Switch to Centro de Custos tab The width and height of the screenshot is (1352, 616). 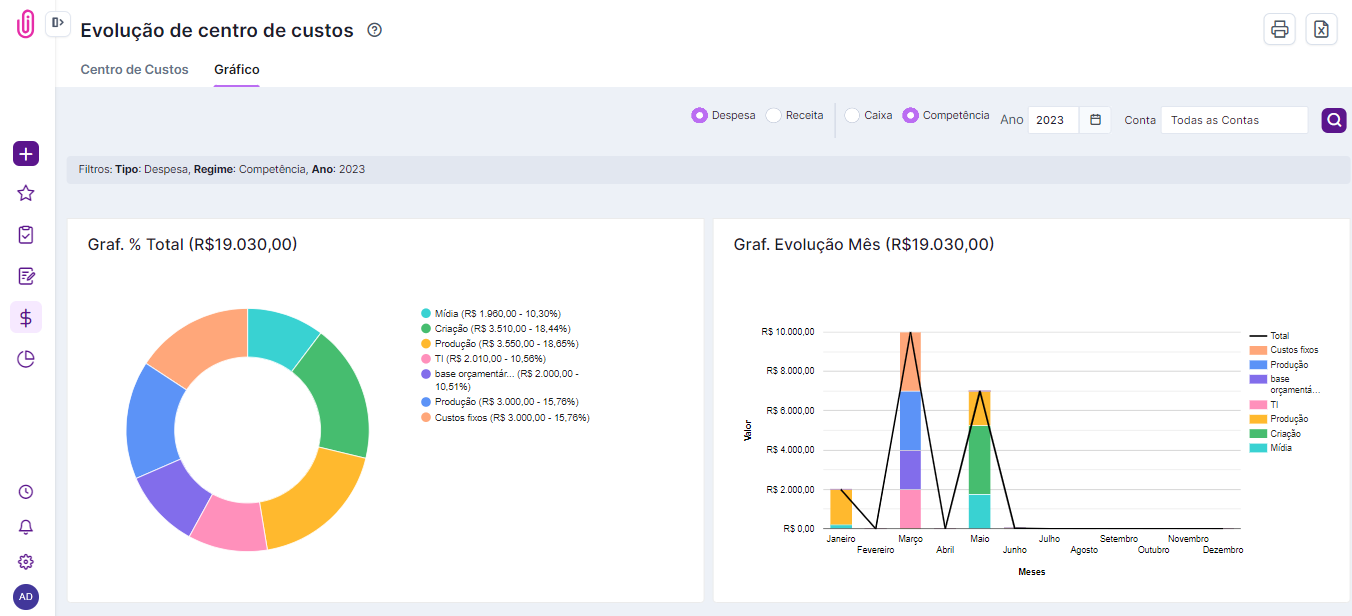[x=134, y=70]
